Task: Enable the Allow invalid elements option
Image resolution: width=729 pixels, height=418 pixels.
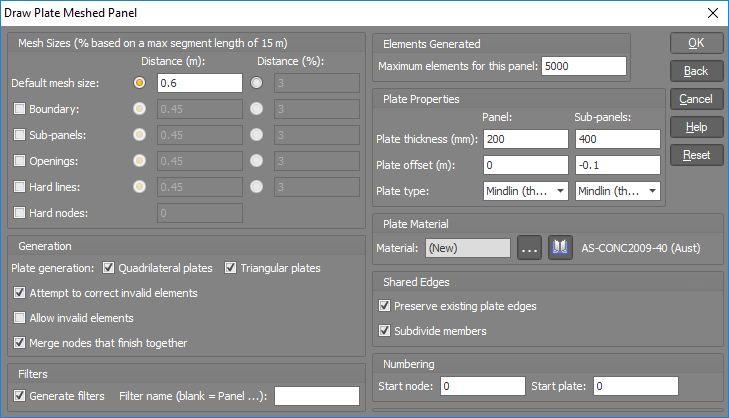Action: [x=20, y=318]
